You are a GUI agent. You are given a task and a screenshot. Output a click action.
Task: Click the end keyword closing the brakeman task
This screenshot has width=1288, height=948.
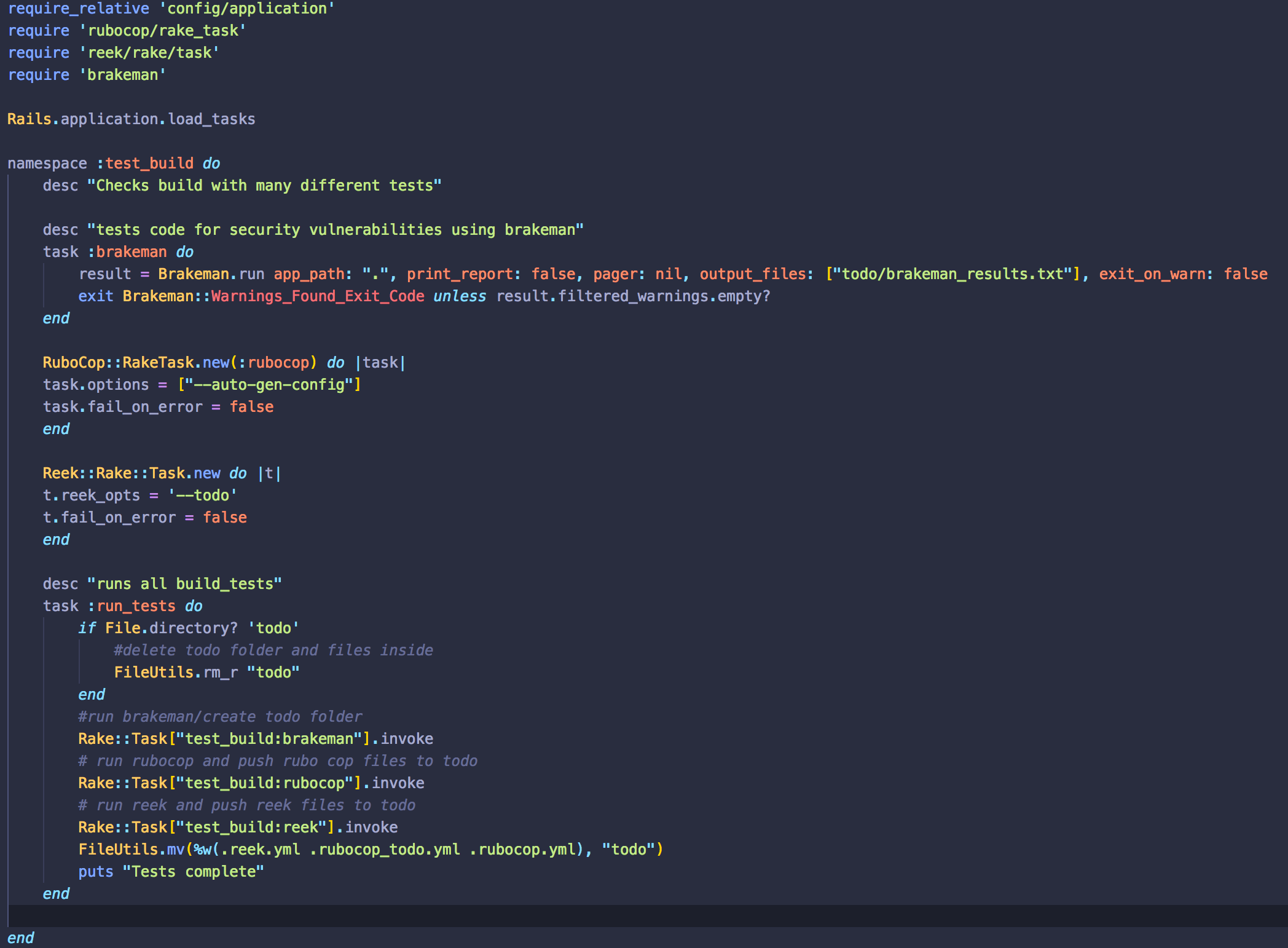pyautogui.click(x=57, y=318)
